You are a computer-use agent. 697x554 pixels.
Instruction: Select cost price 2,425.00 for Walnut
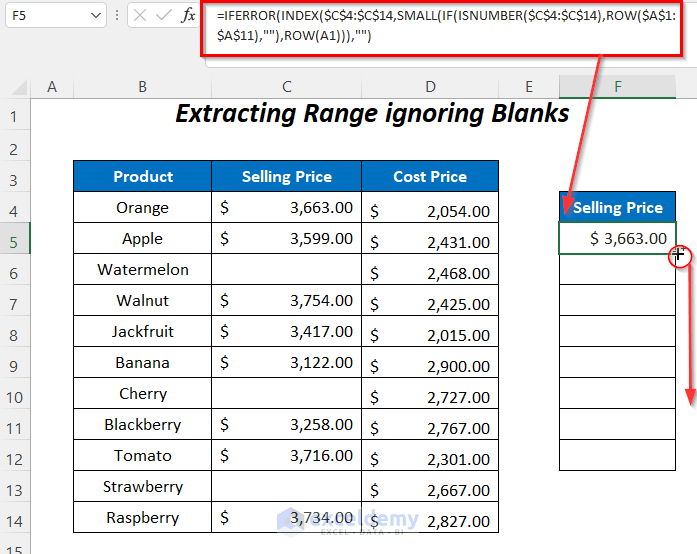point(430,301)
